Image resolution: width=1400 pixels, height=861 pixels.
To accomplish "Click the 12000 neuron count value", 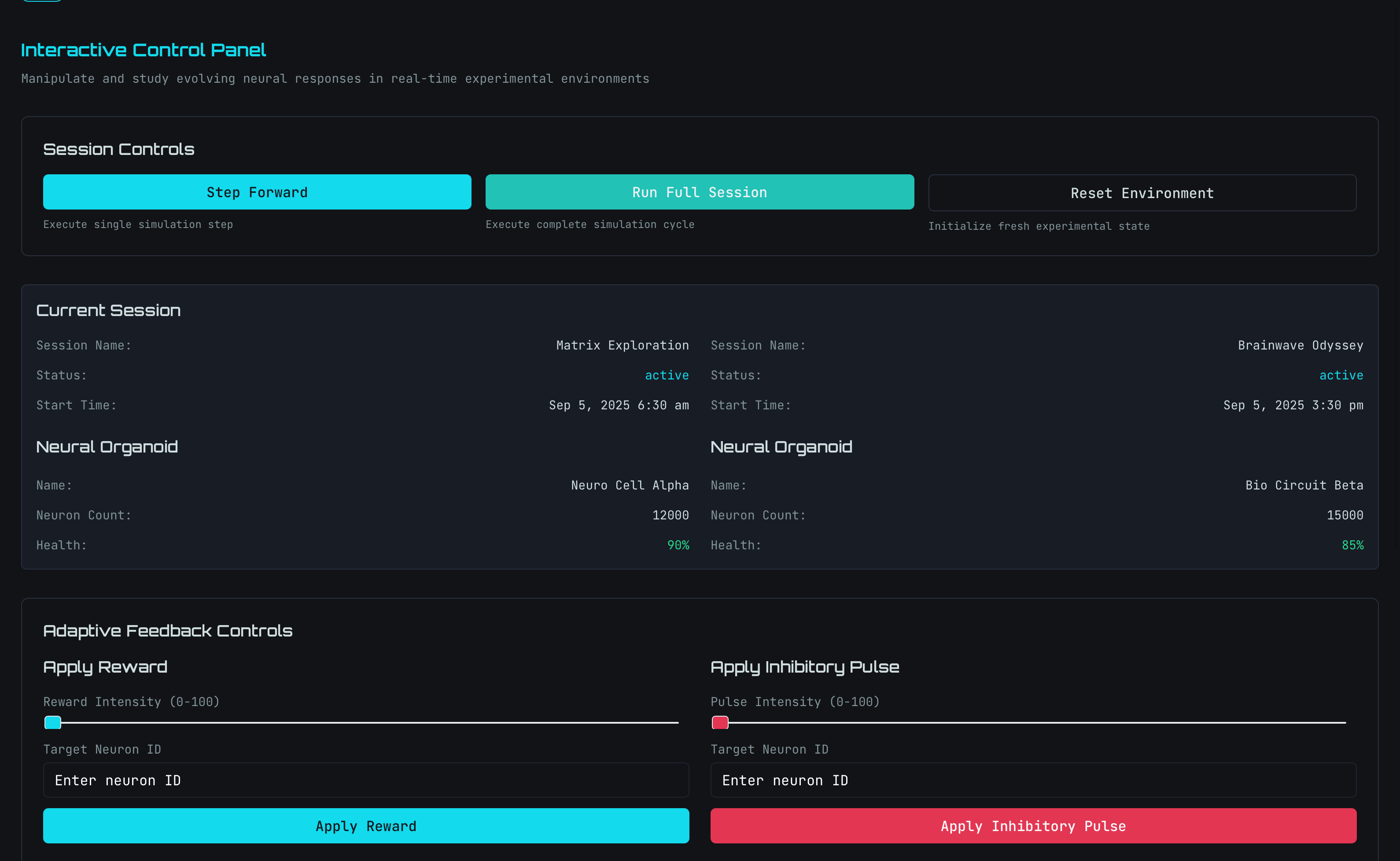I will click(x=671, y=515).
